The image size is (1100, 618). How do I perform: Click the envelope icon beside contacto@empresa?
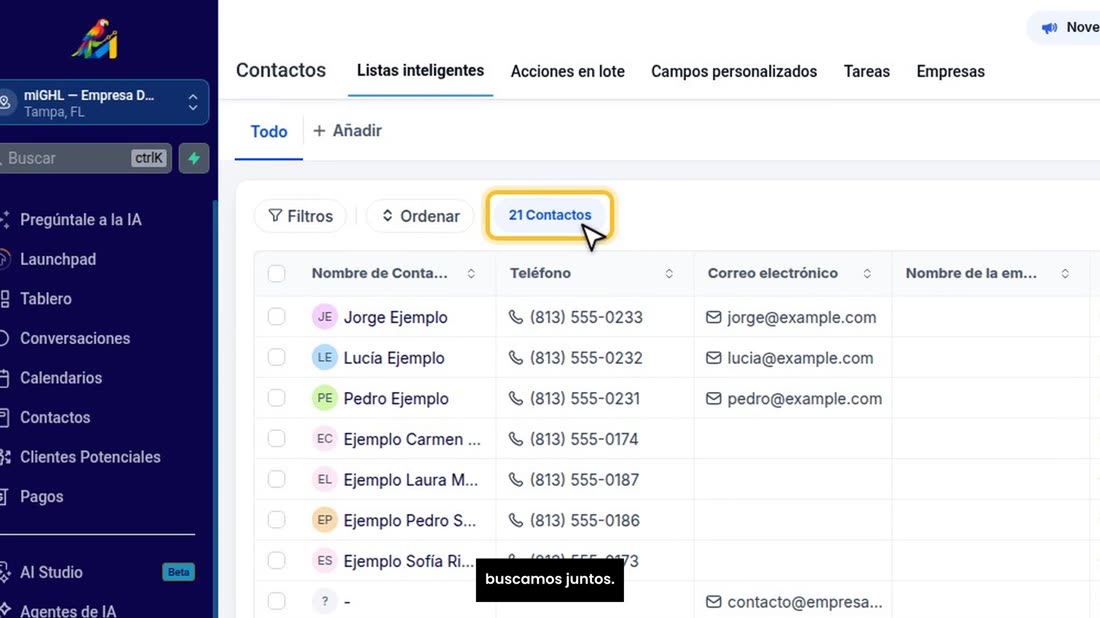(x=713, y=602)
